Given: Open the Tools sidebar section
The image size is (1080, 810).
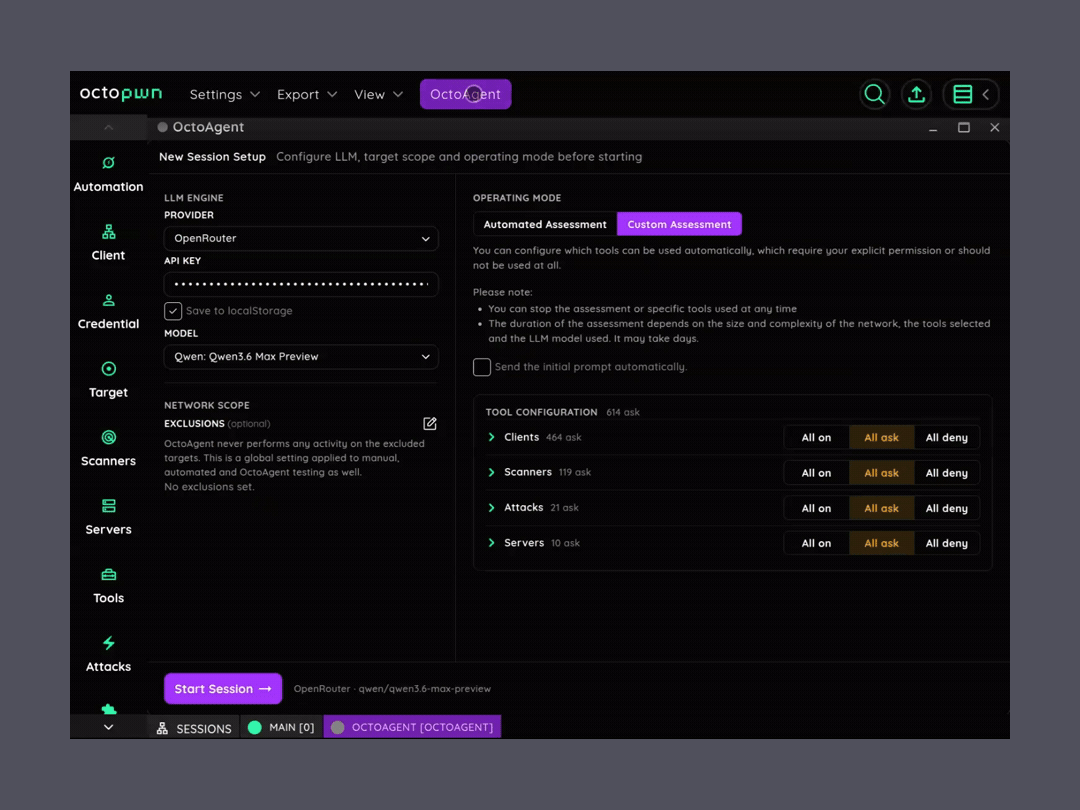Looking at the screenshot, I should point(108,585).
